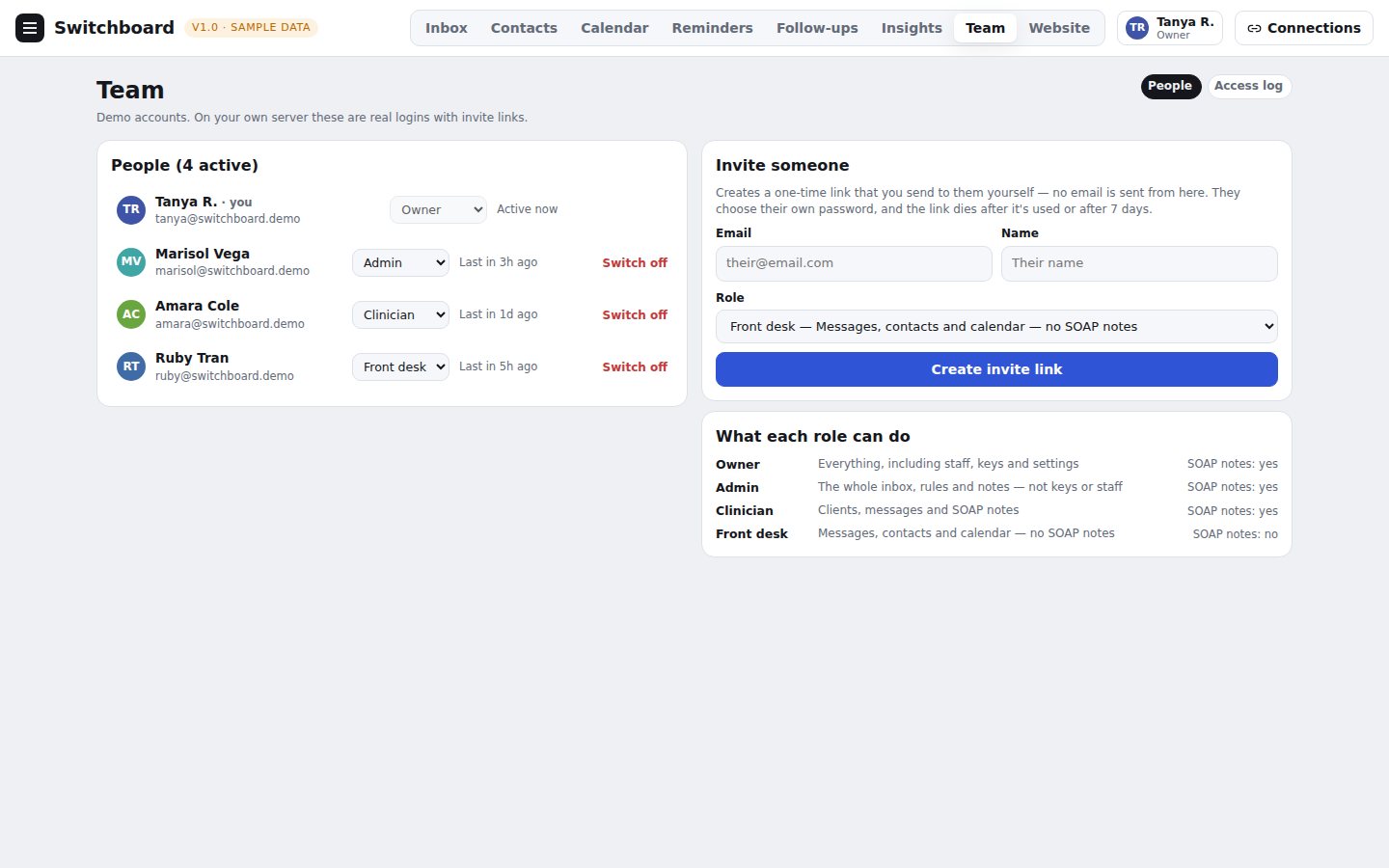Open the Connections button
This screenshot has height=868, width=1389.
[1303, 28]
